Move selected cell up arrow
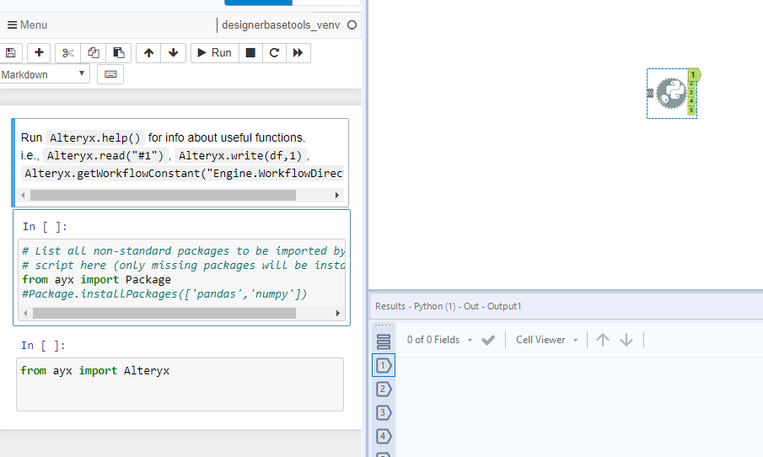This screenshot has height=457, width=763. [148, 53]
